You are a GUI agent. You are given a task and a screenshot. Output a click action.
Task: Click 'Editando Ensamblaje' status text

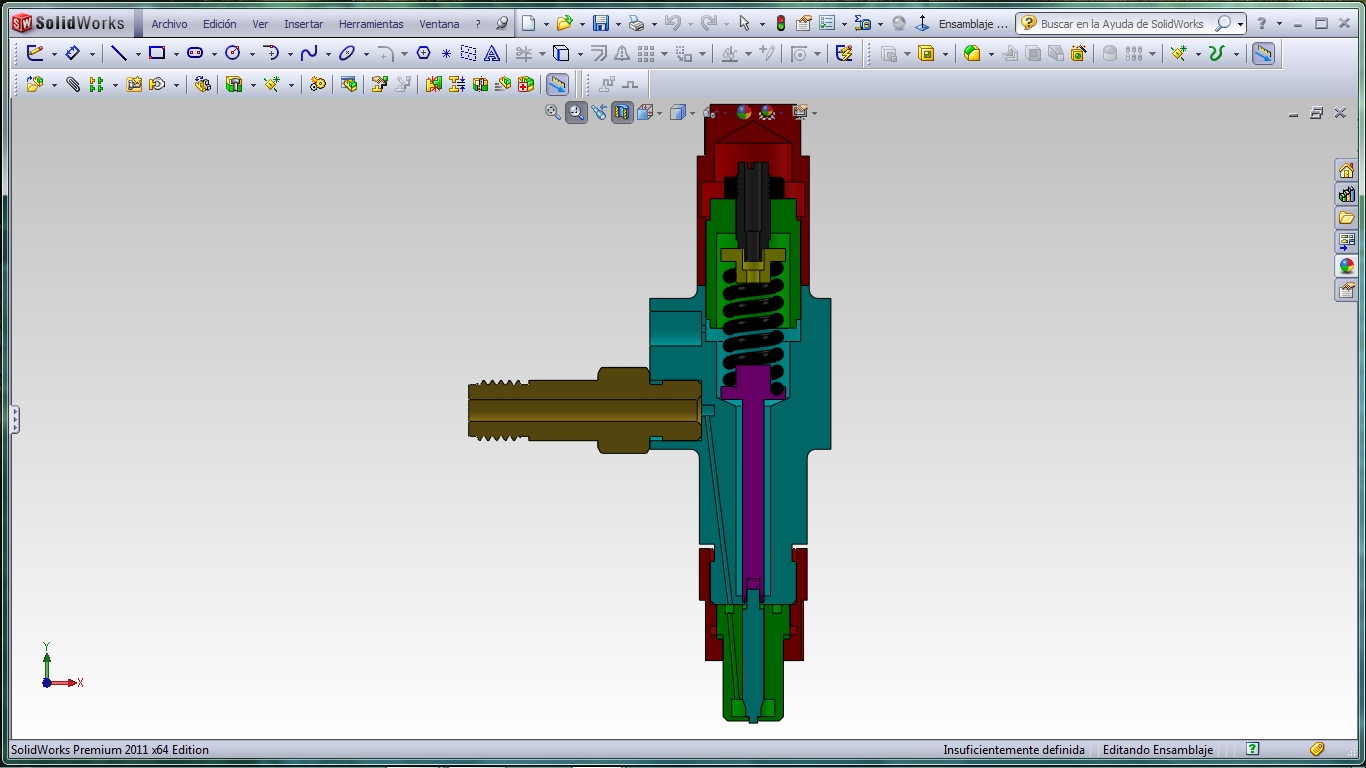pyautogui.click(x=1158, y=750)
